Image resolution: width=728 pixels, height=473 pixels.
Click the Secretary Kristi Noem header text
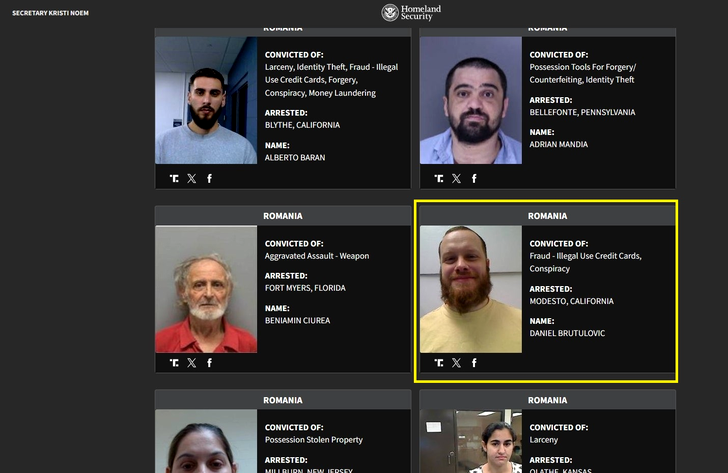(50, 13)
